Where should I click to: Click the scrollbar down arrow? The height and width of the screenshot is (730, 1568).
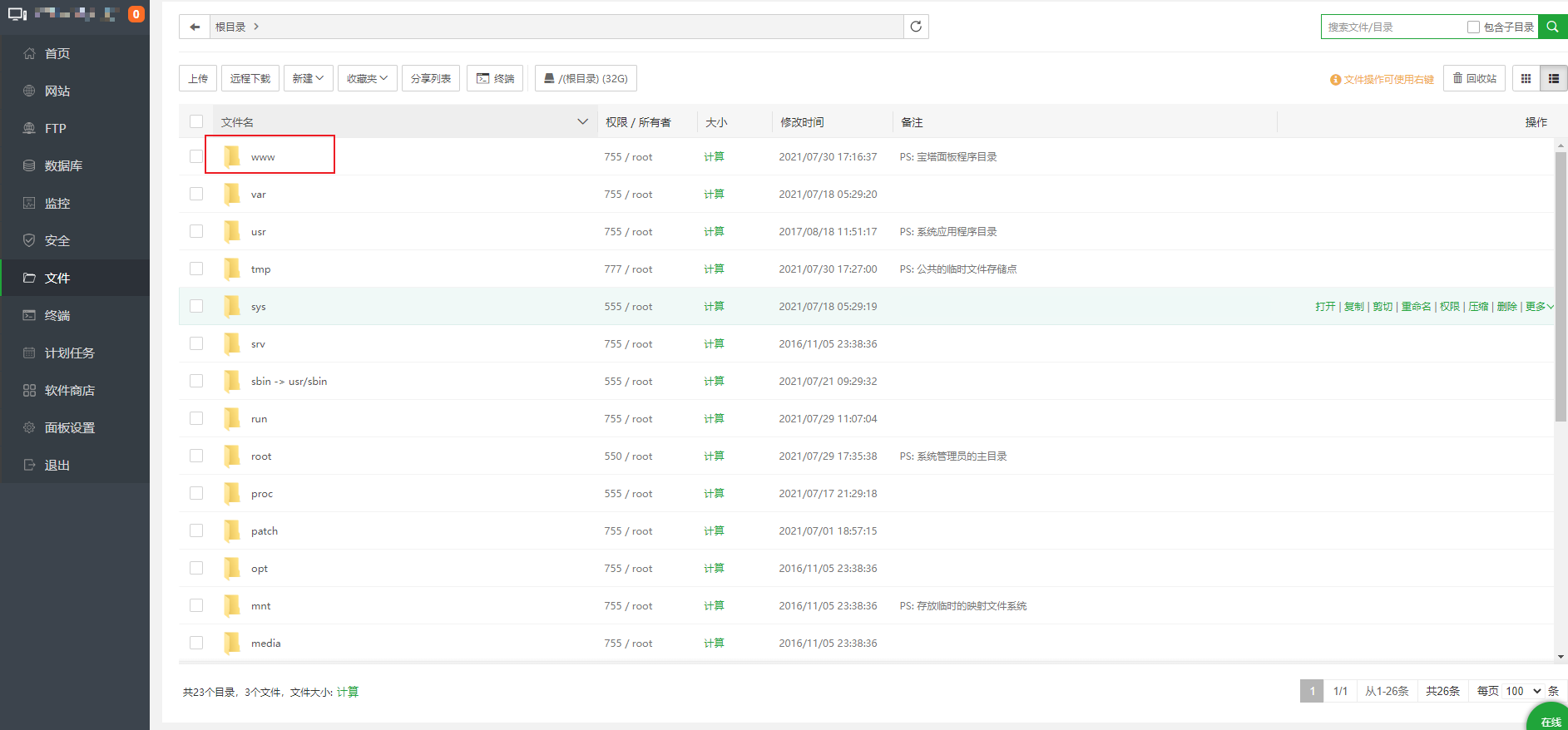pos(1561,657)
